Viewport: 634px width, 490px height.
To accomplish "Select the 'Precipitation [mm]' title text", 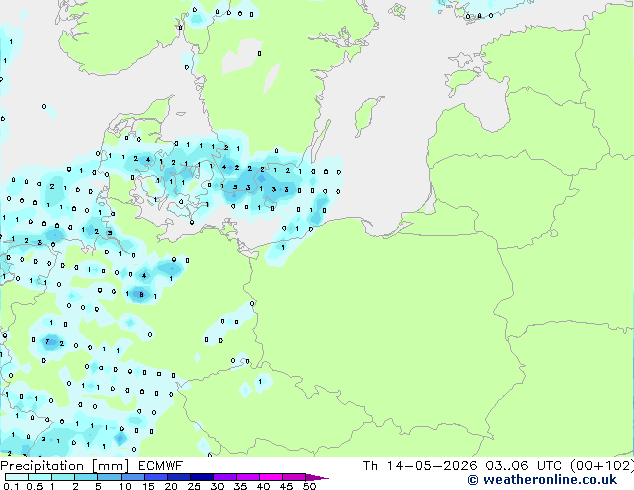I will 65,466.
